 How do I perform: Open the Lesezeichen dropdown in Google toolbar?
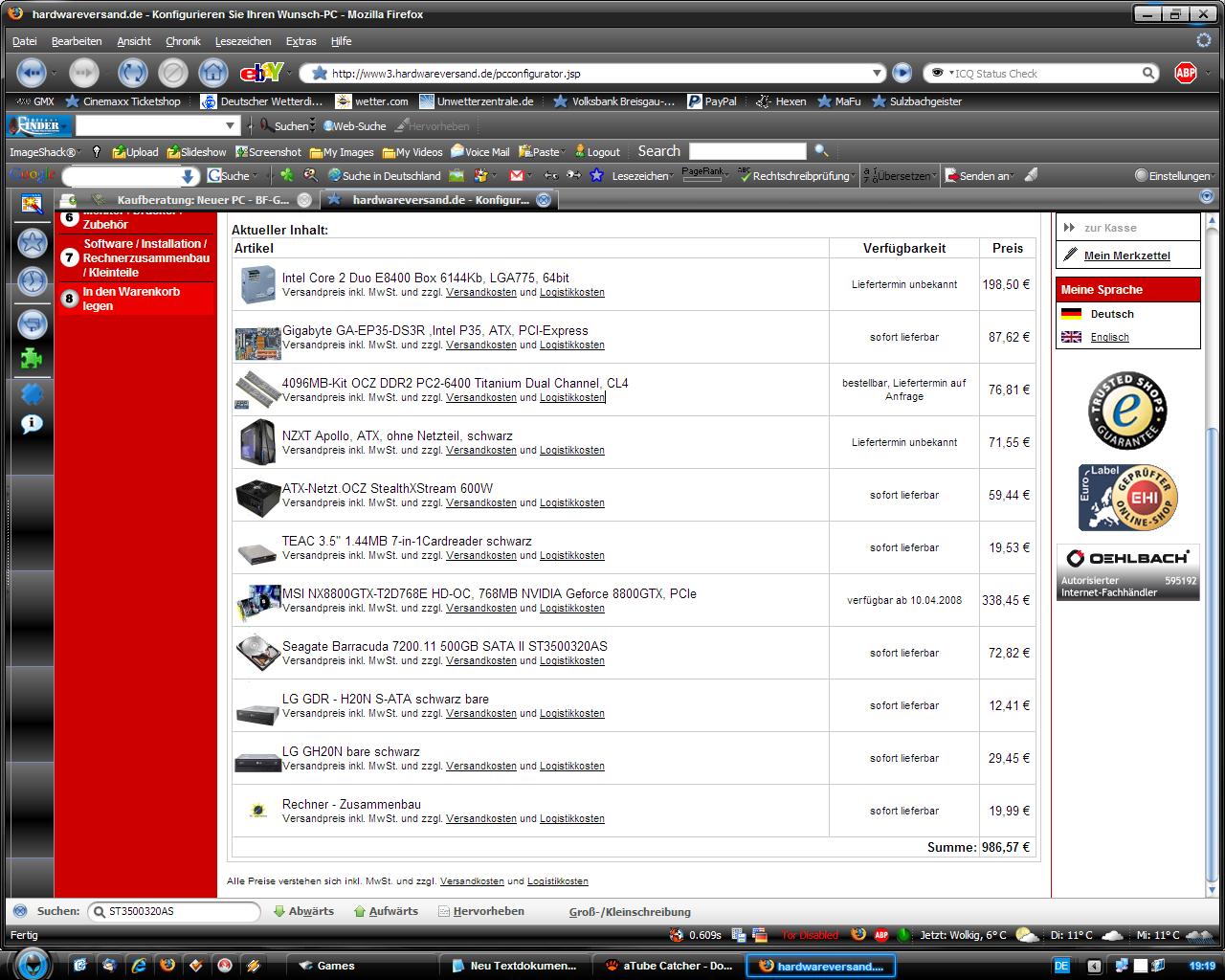642,175
